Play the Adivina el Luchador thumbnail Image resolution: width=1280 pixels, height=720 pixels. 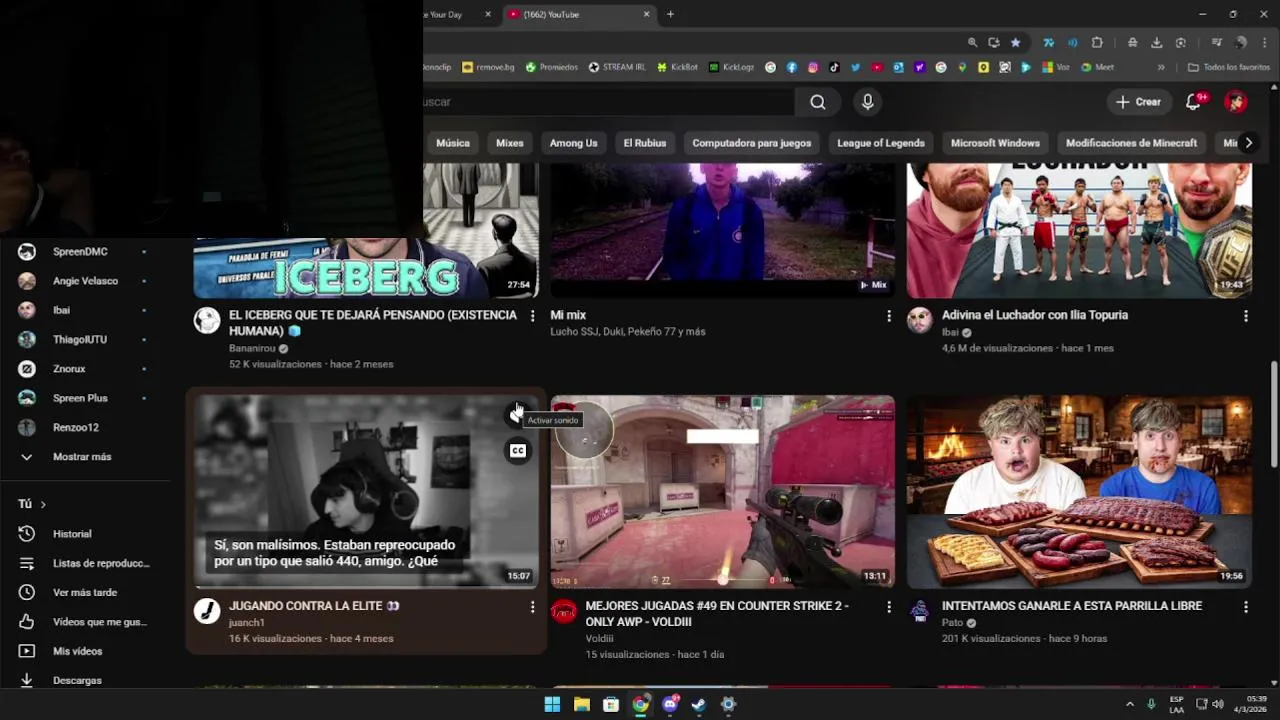[x=1079, y=231]
